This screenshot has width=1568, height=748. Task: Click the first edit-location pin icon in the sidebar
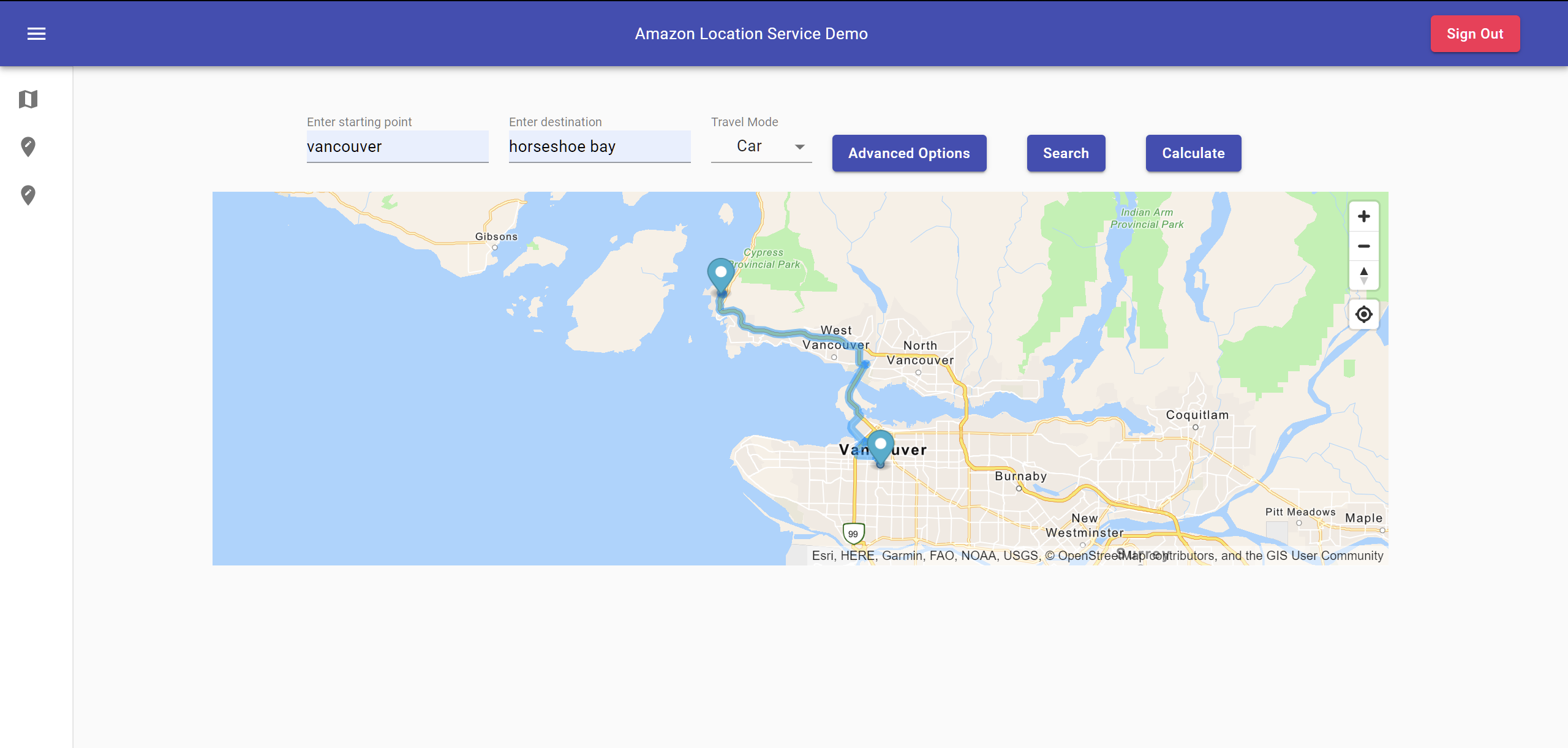pyautogui.click(x=28, y=146)
